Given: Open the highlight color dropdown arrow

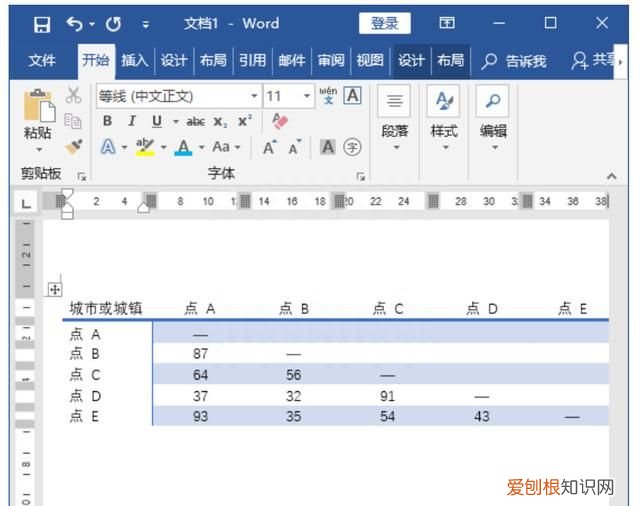Looking at the screenshot, I should pyautogui.click(x=164, y=147).
